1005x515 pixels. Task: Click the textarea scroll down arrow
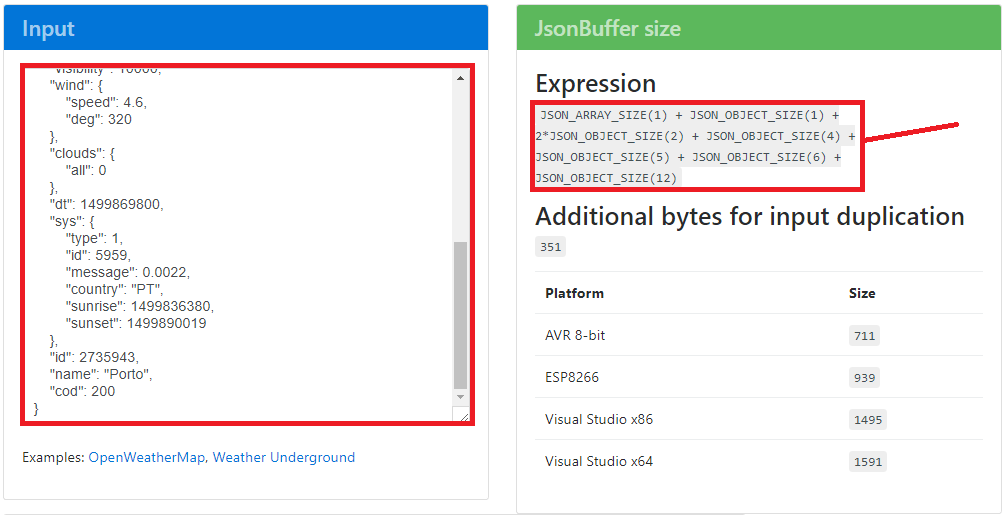coord(460,397)
